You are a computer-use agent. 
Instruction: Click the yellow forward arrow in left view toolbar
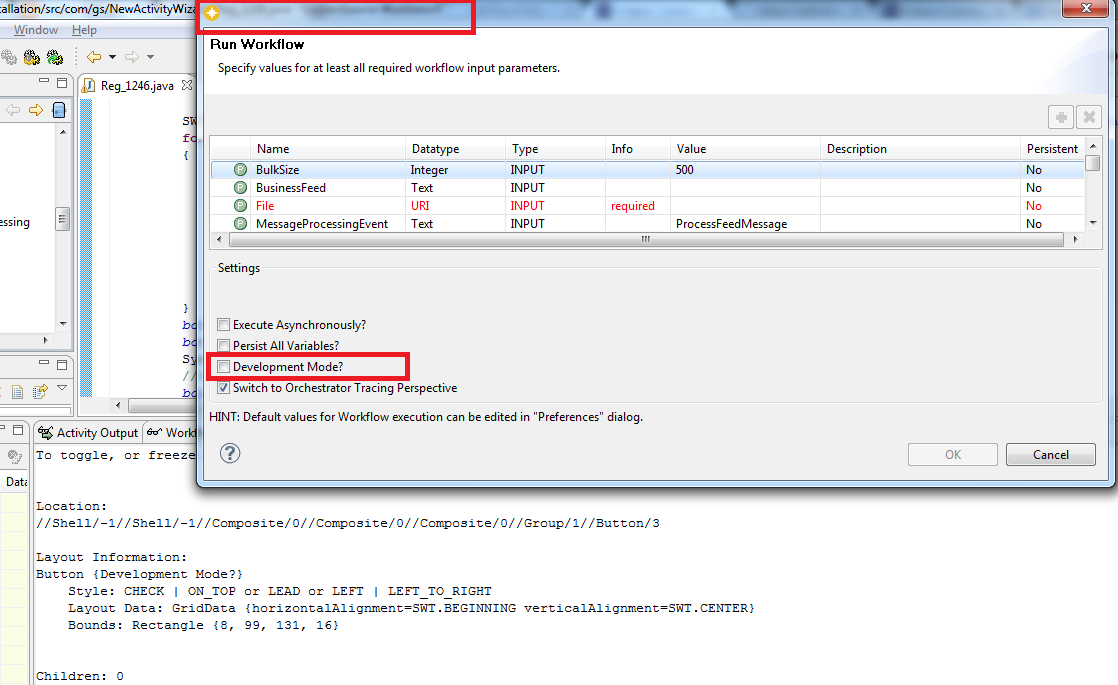click(36, 110)
